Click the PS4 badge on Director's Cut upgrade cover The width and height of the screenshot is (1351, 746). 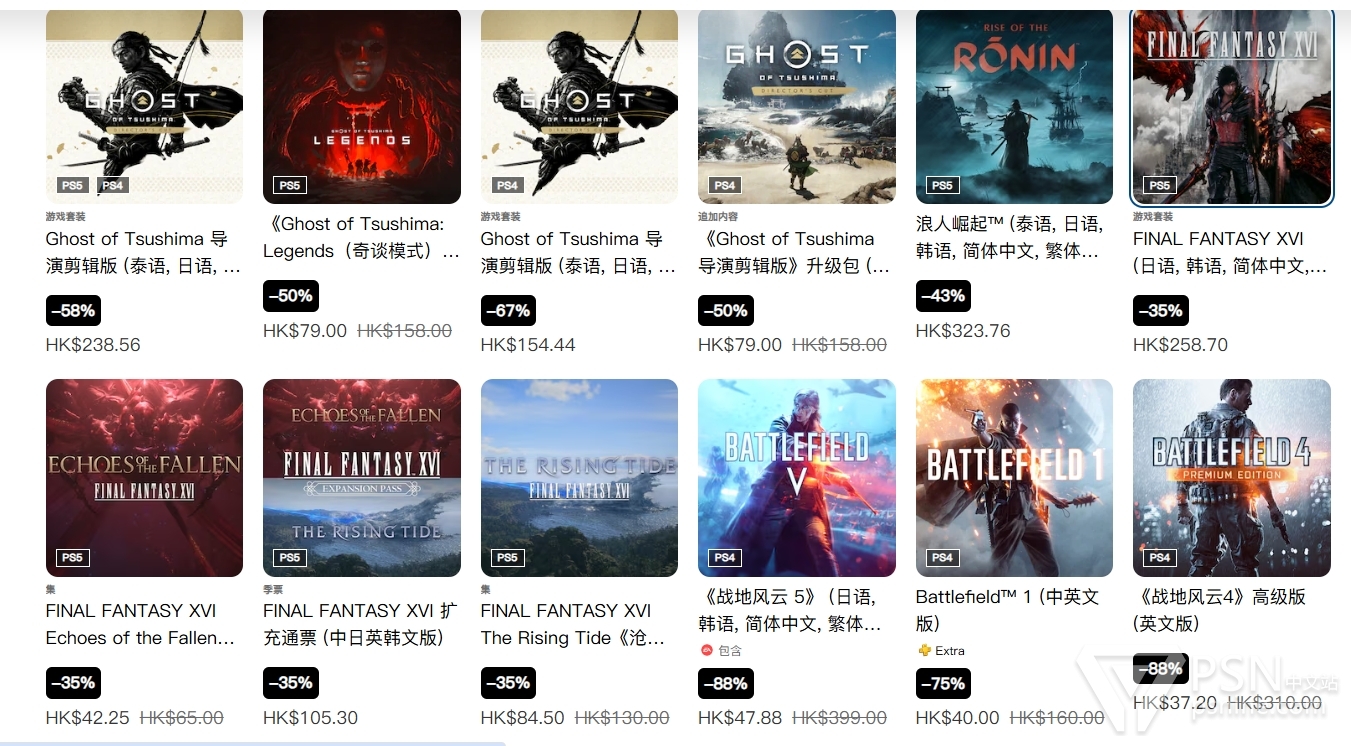click(x=725, y=185)
